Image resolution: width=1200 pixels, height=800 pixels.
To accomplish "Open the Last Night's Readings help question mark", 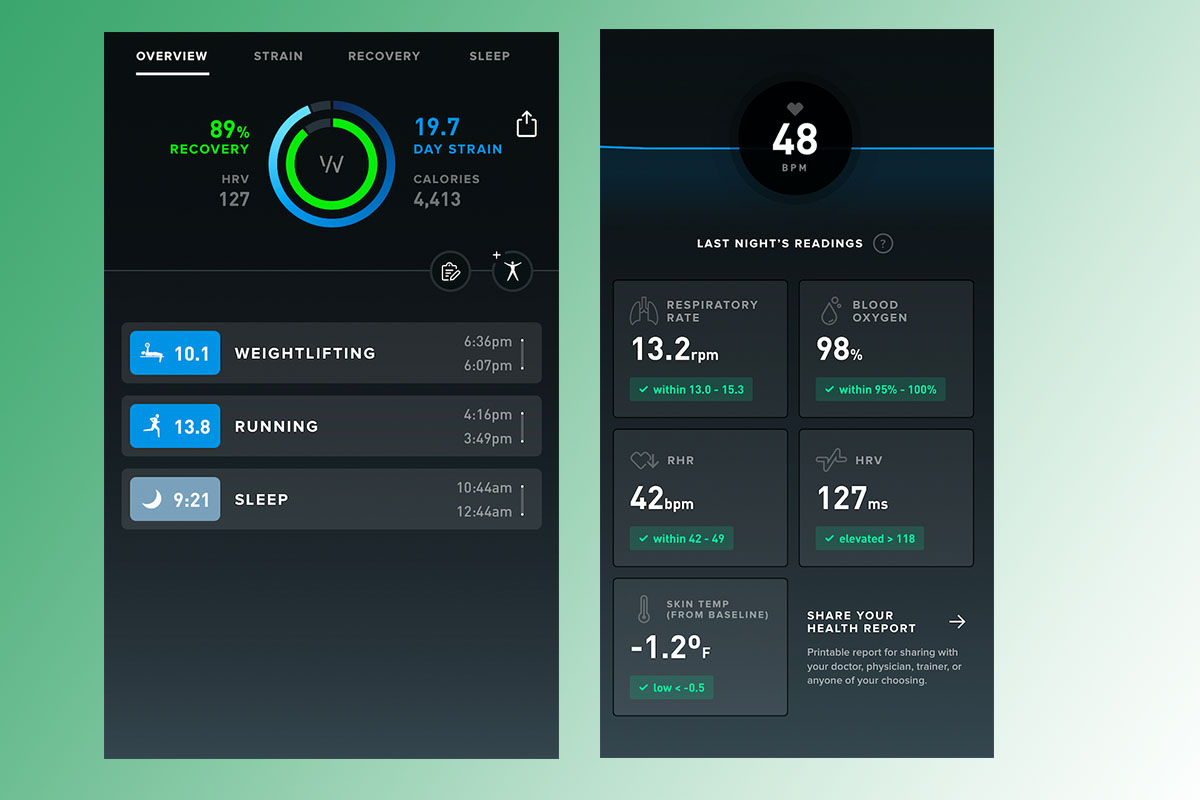I will pyautogui.click(x=882, y=243).
